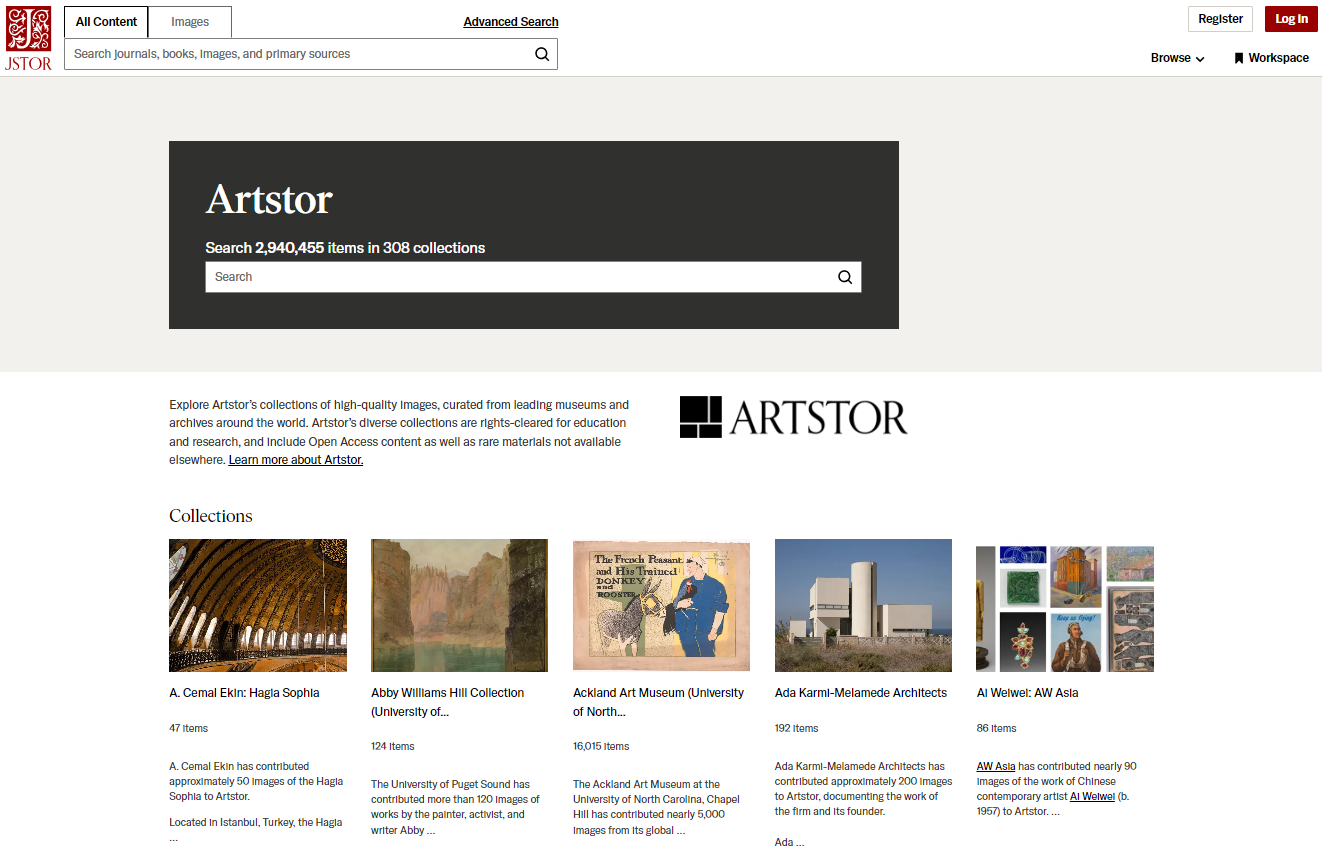Click the top search bar magnifier icon
Screen dimensions: 1322x863
[542, 54]
